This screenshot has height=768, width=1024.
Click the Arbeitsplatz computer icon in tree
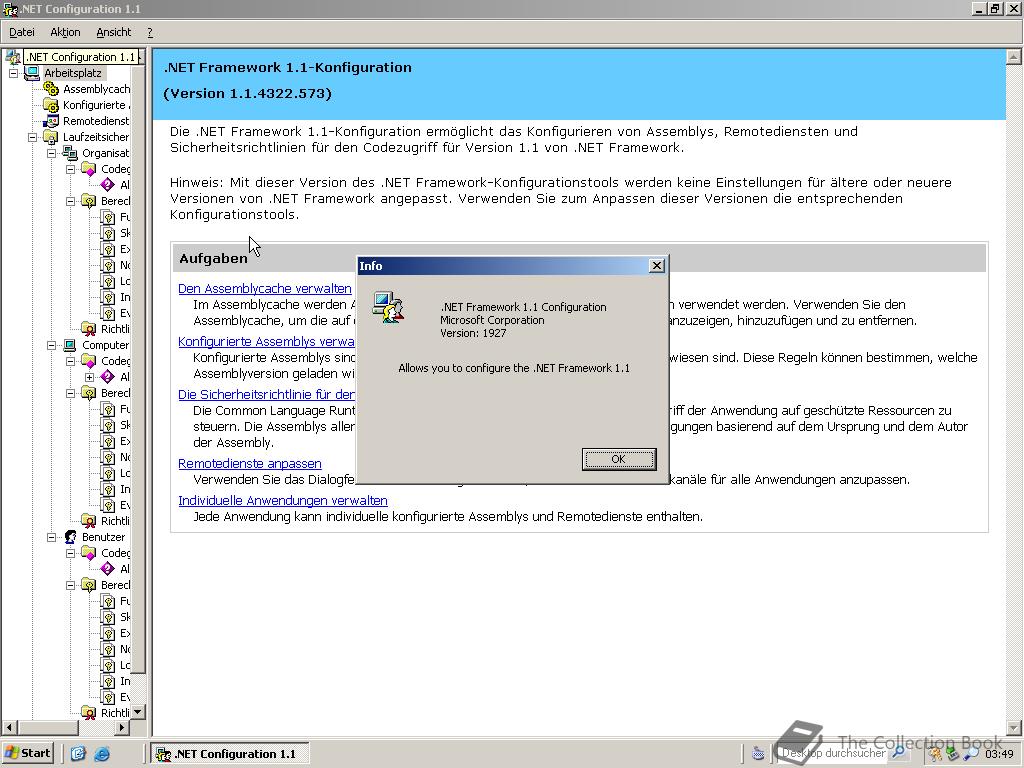point(32,73)
